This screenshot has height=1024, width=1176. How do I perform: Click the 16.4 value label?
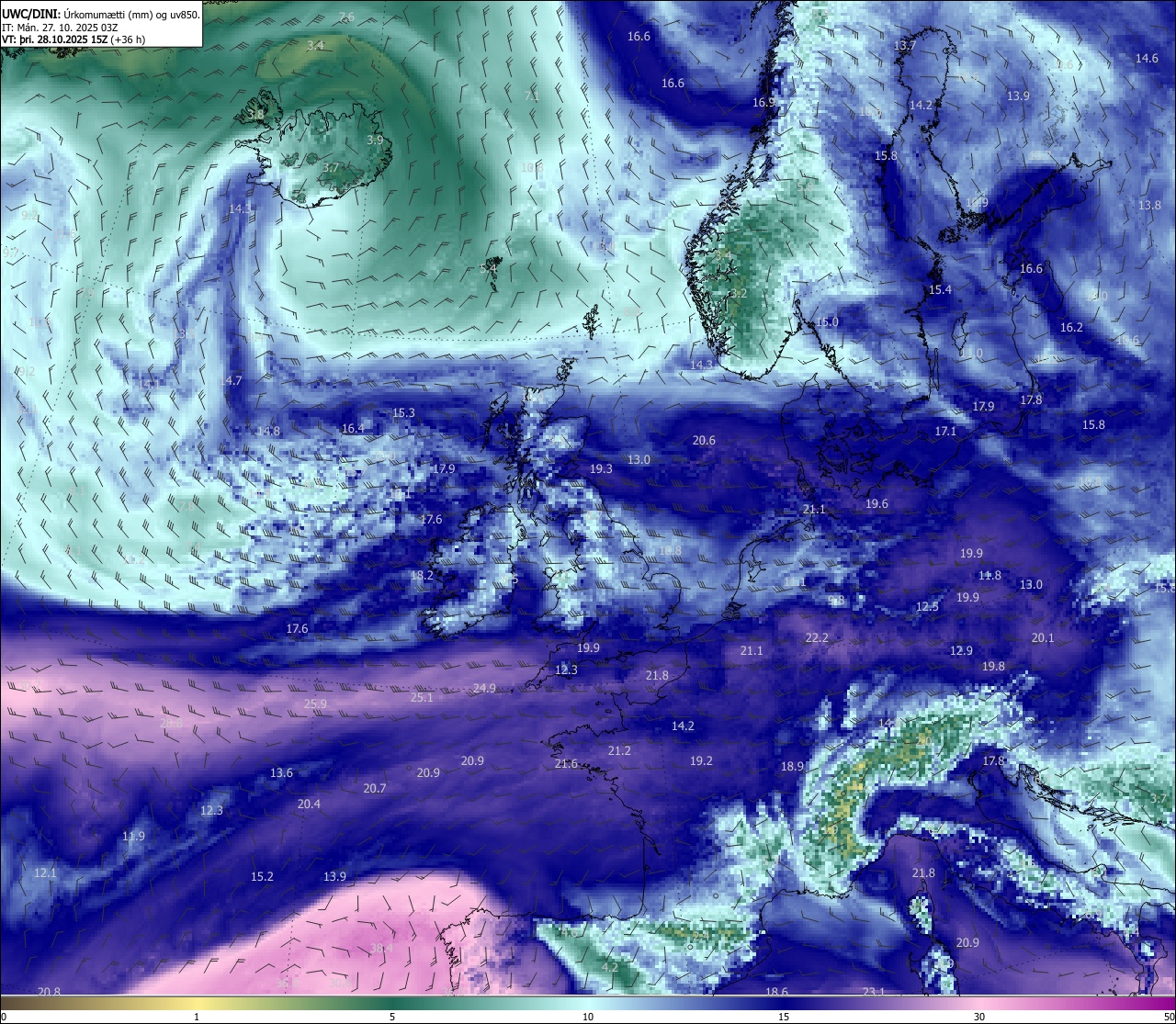(x=353, y=429)
